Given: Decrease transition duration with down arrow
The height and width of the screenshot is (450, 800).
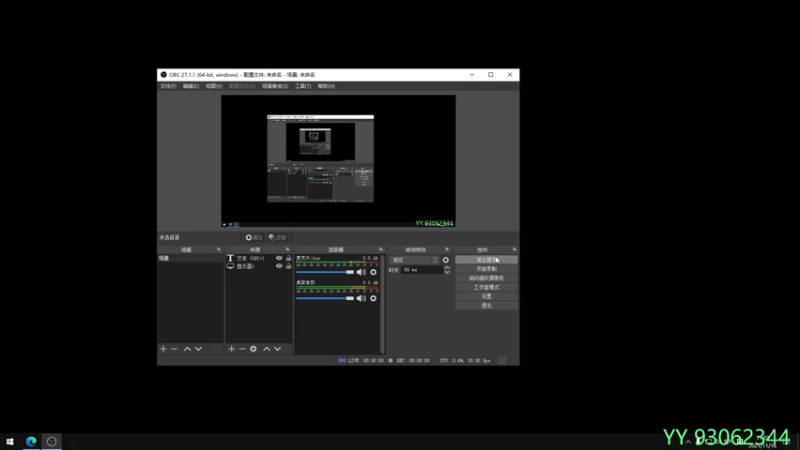Looking at the screenshot, I should [x=447, y=272].
